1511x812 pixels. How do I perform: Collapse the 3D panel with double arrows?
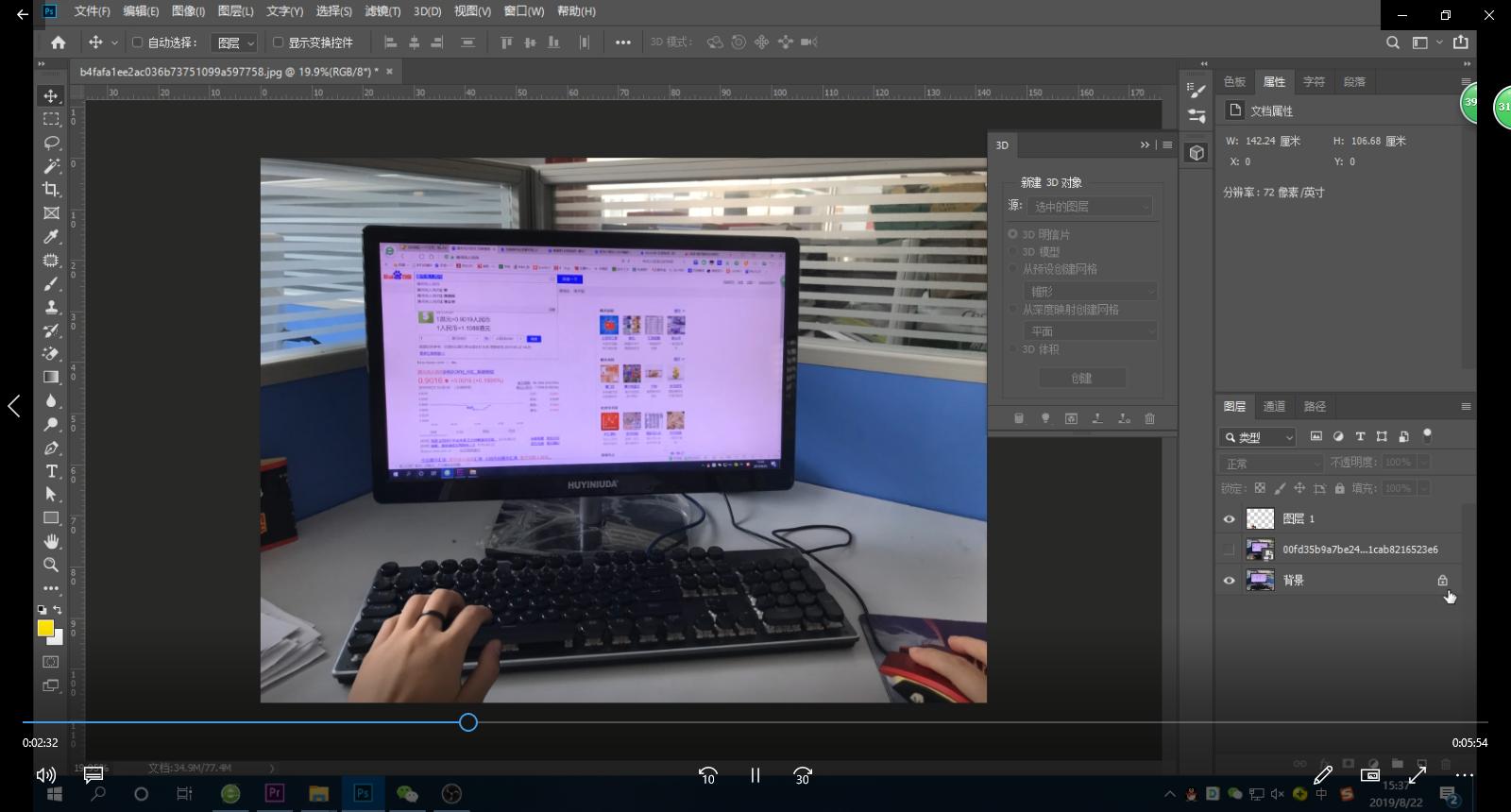(x=1145, y=145)
